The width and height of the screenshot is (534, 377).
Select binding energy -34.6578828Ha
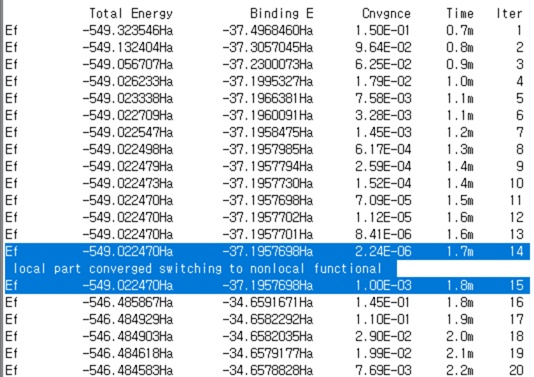coord(268,370)
